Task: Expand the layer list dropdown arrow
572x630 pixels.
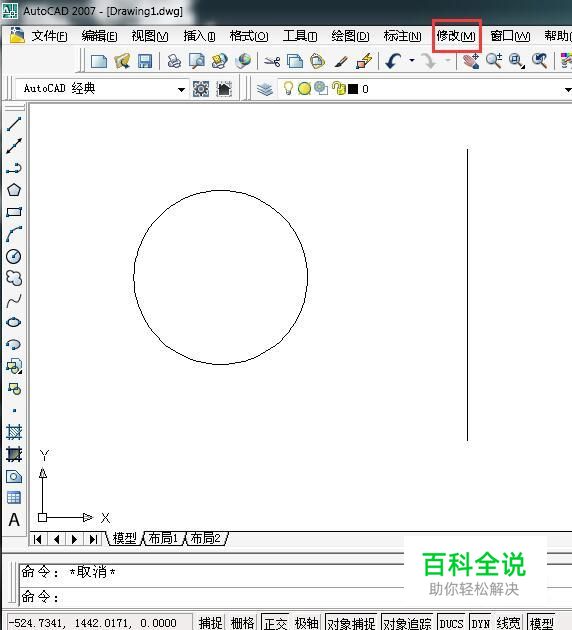Action: (x=568, y=89)
